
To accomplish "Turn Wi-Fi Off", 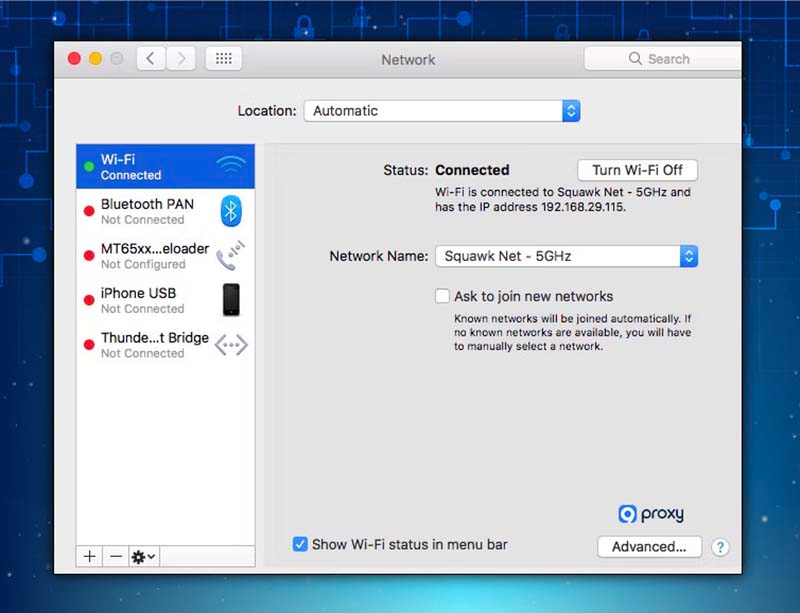I will pyautogui.click(x=637, y=170).
